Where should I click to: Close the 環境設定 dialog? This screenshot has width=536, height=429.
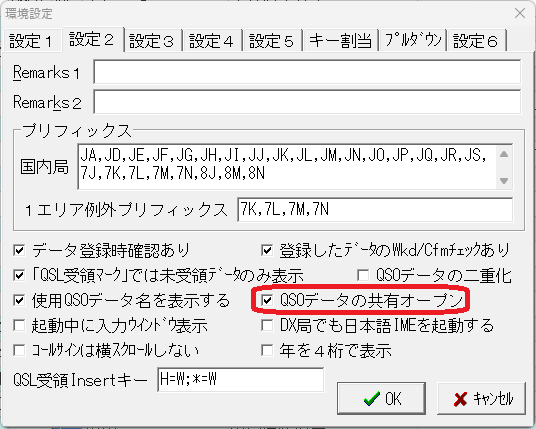[x=520, y=13]
